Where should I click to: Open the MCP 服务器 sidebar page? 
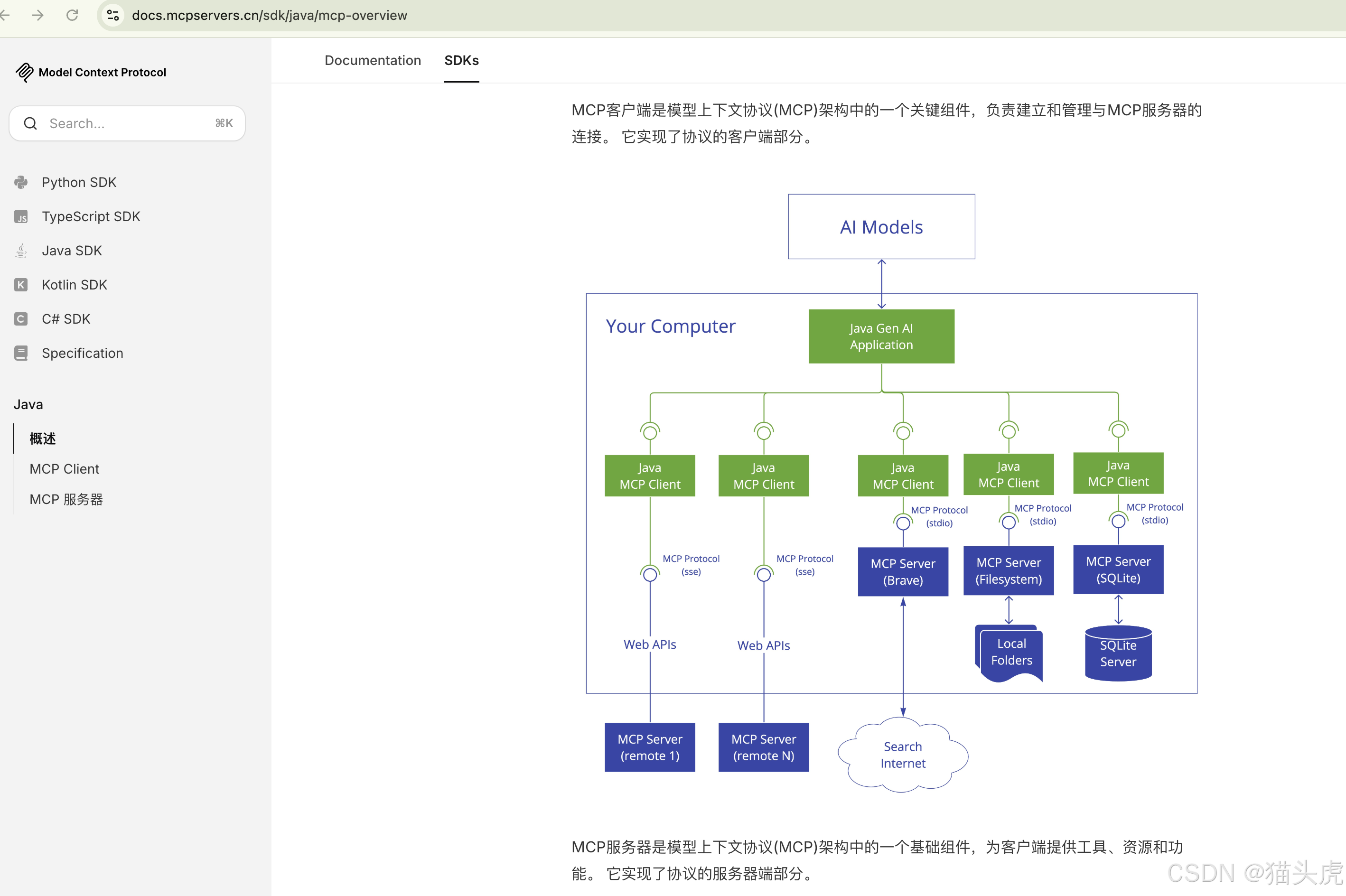coord(66,499)
